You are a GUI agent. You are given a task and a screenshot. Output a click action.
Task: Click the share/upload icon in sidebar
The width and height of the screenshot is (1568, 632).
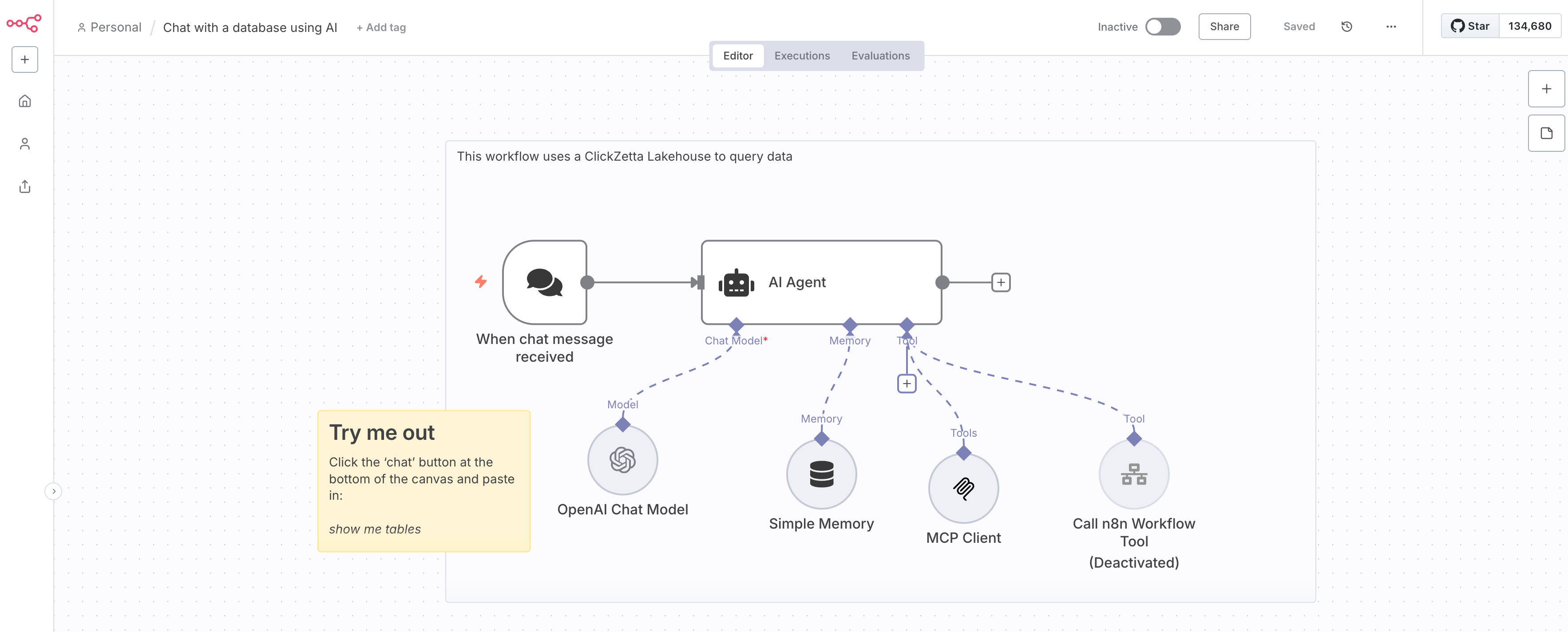25,187
